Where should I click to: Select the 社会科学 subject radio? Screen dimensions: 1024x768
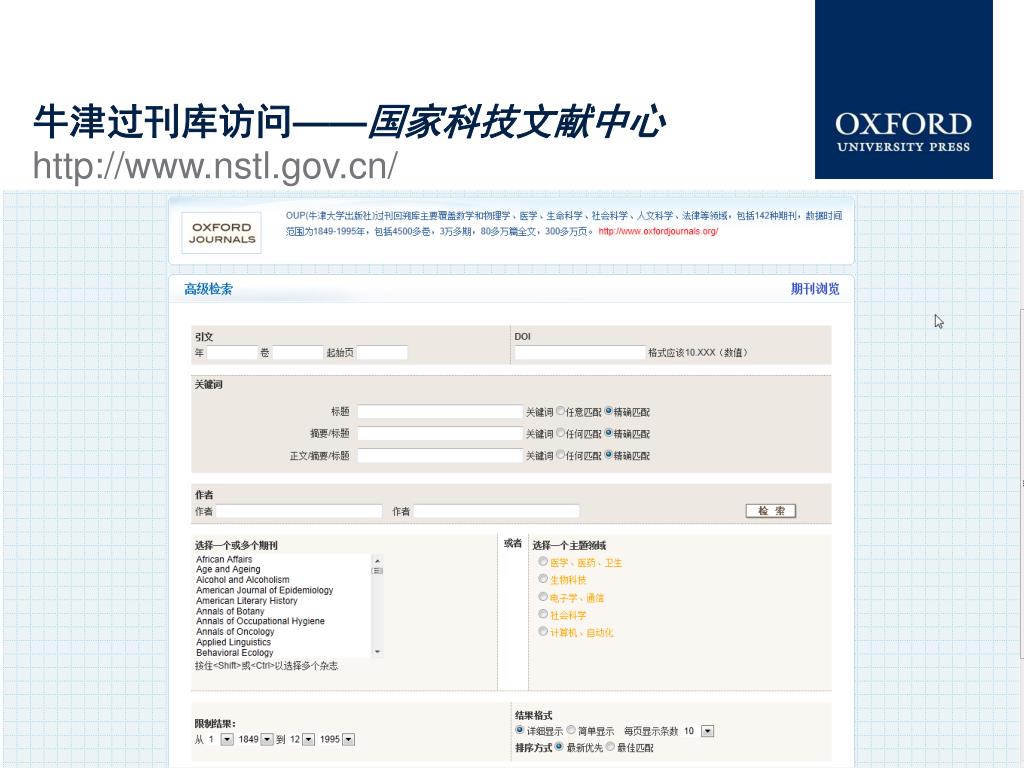[543, 614]
